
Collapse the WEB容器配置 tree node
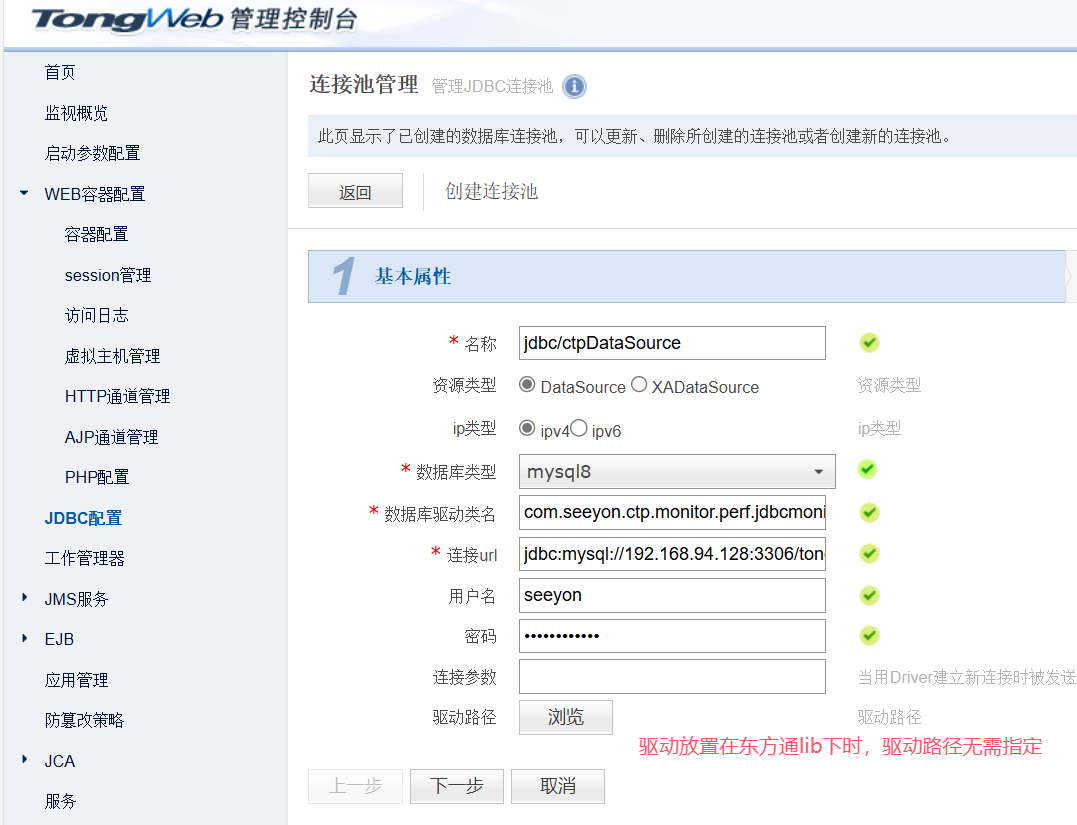coord(24,193)
